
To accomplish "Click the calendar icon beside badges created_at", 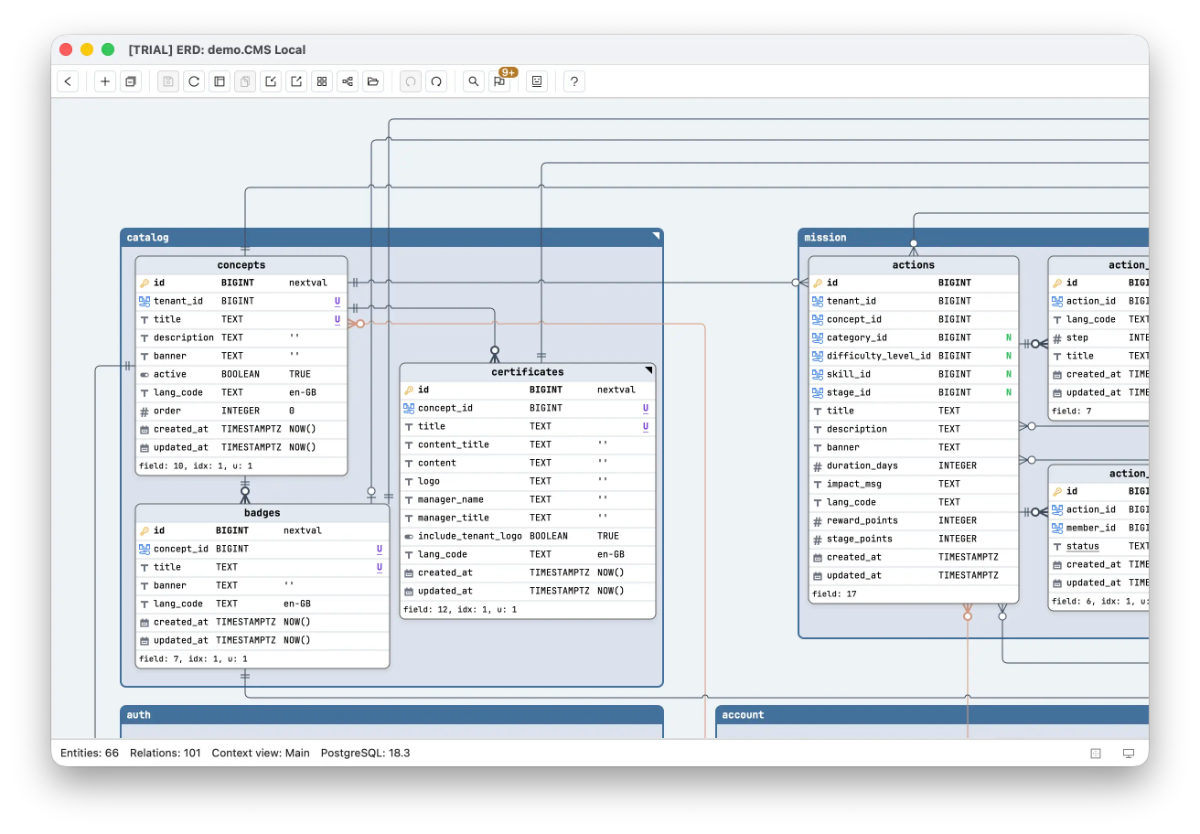I will tap(145, 622).
